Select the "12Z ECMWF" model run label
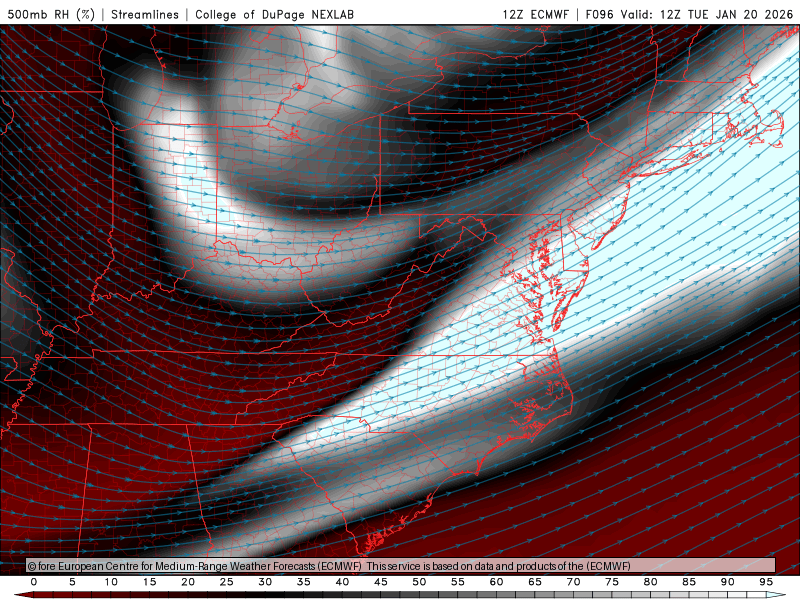Image resolution: width=800 pixels, height=600 pixels. 535,14
